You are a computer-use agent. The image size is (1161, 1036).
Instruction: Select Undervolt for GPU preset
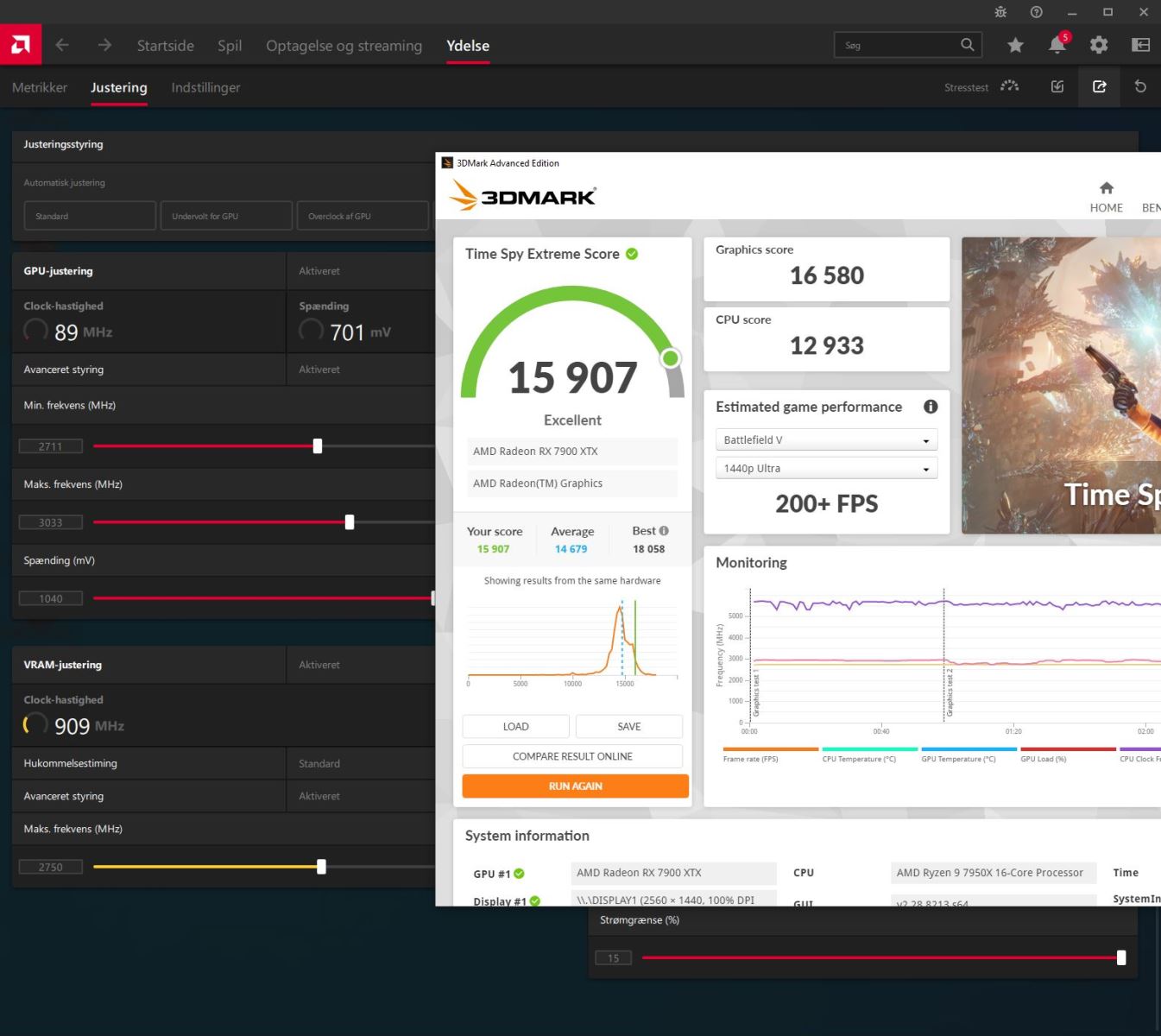226,216
